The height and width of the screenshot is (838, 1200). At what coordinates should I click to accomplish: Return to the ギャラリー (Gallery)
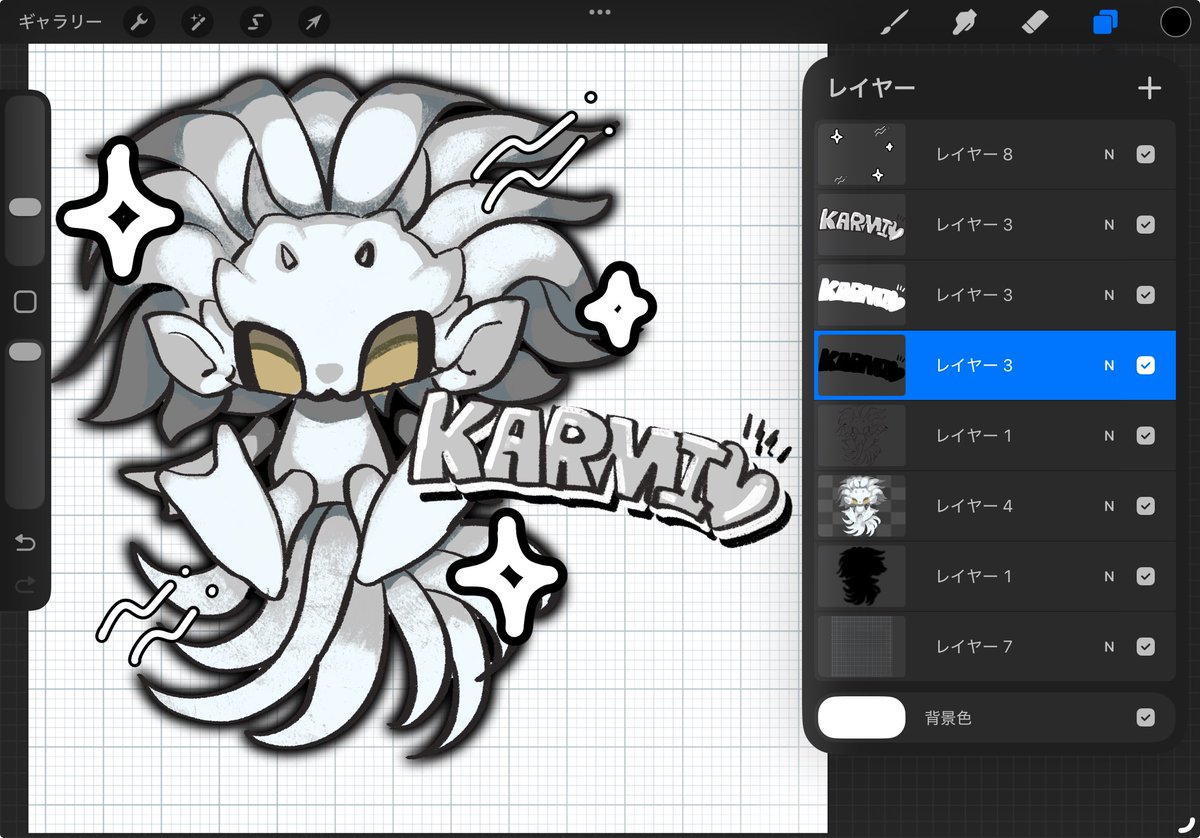click(59, 21)
